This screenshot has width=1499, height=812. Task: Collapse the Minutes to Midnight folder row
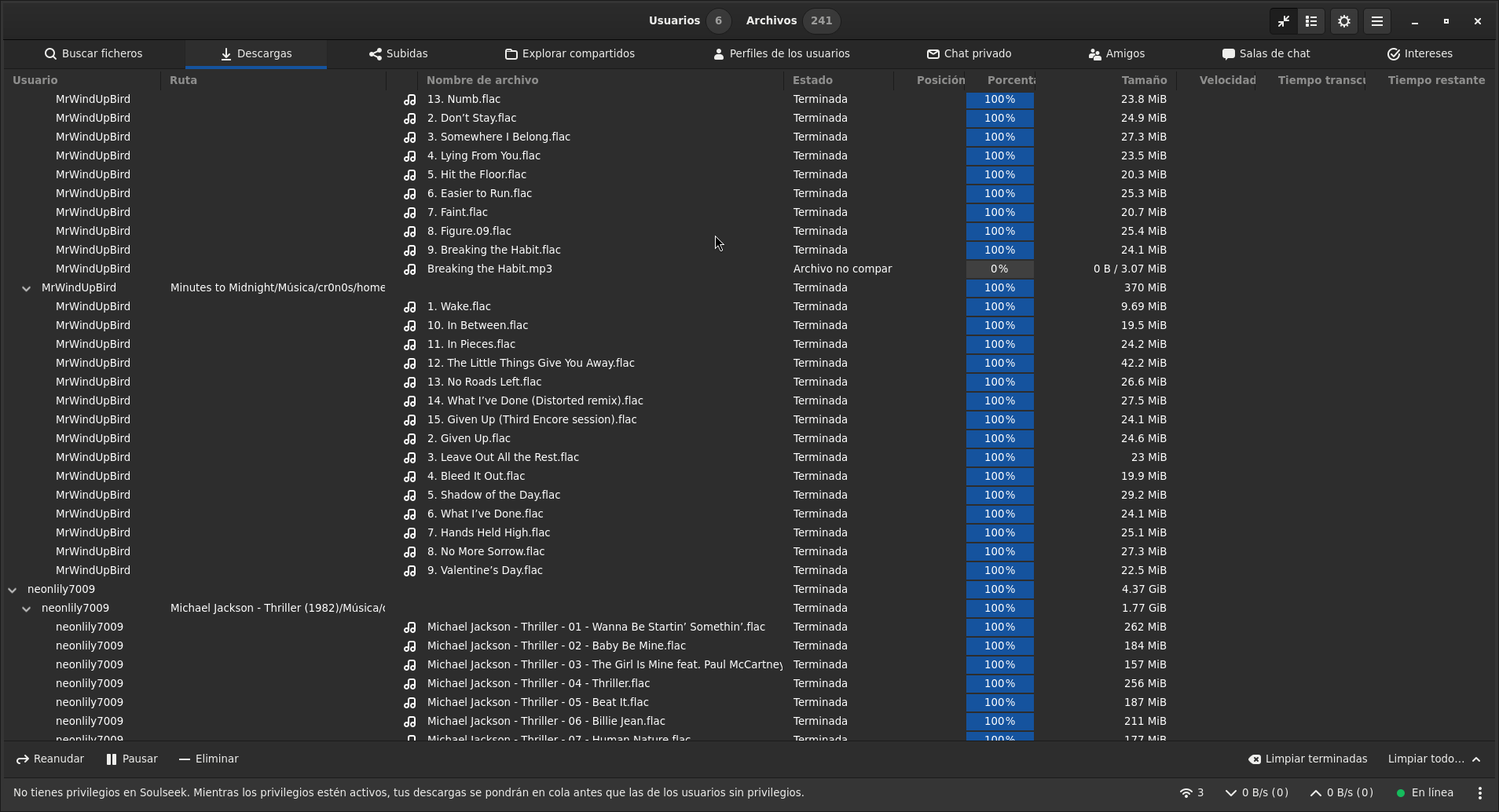pos(26,288)
